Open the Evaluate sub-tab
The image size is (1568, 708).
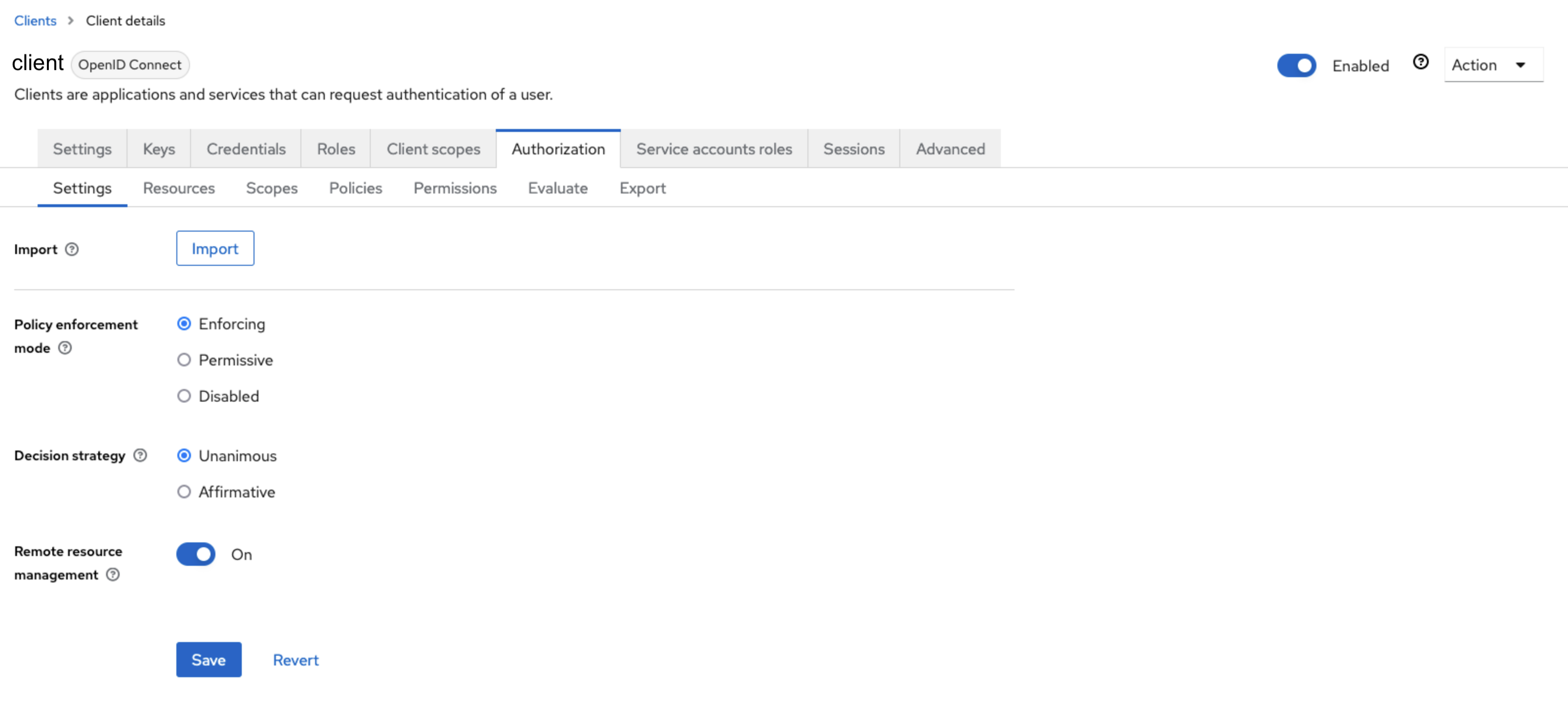557,188
